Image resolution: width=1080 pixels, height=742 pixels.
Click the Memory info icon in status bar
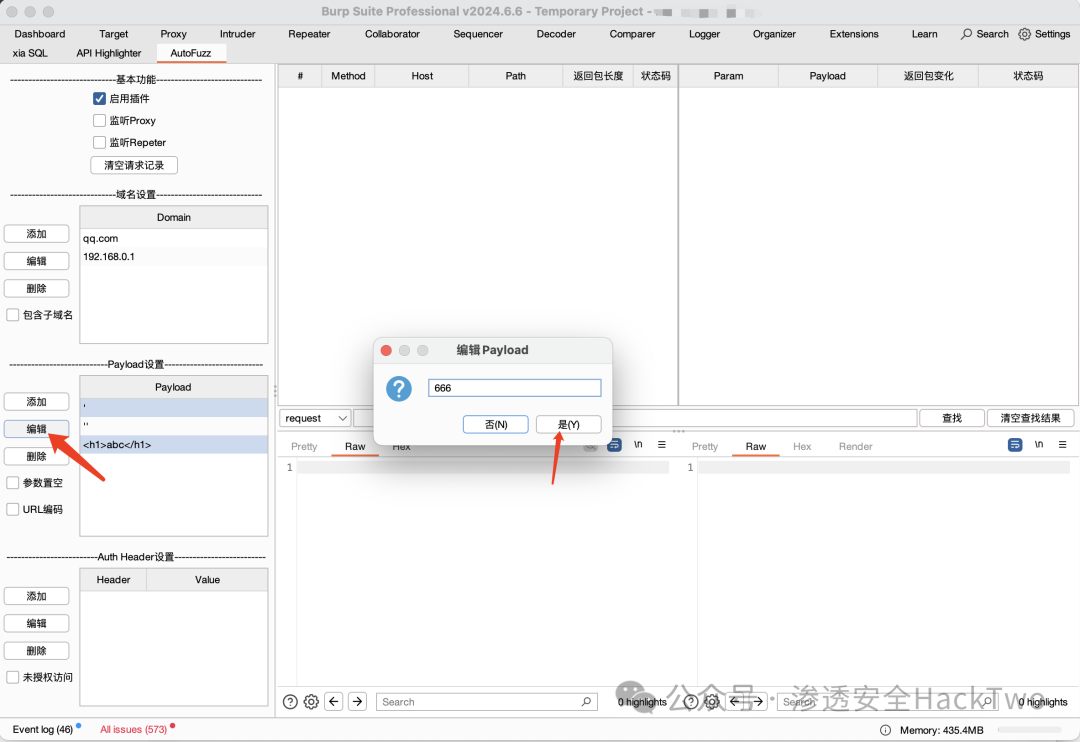click(885, 730)
